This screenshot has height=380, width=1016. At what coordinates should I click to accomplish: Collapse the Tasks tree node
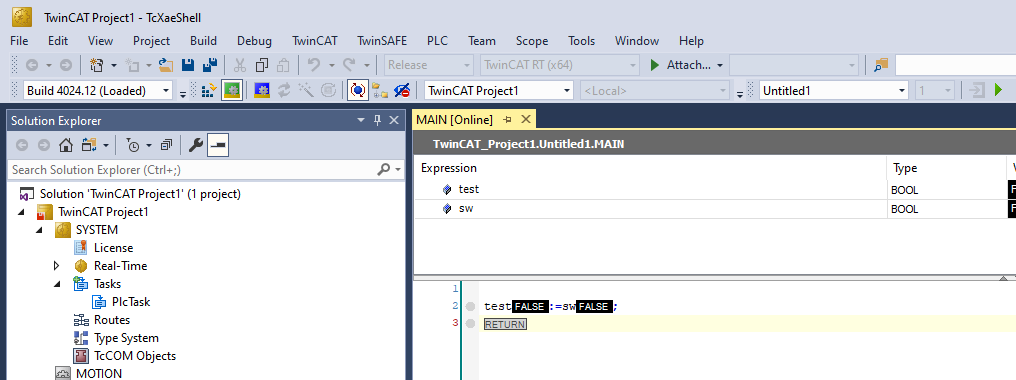click(x=56, y=284)
